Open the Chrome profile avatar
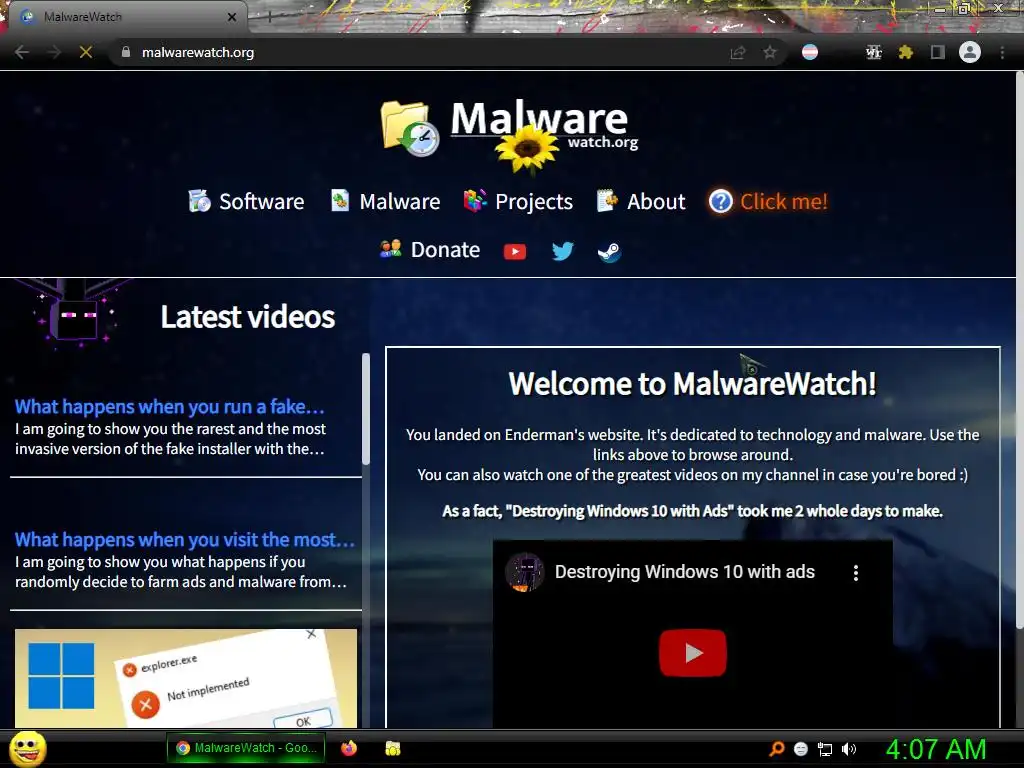1024x768 pixels. pos(970,52)
